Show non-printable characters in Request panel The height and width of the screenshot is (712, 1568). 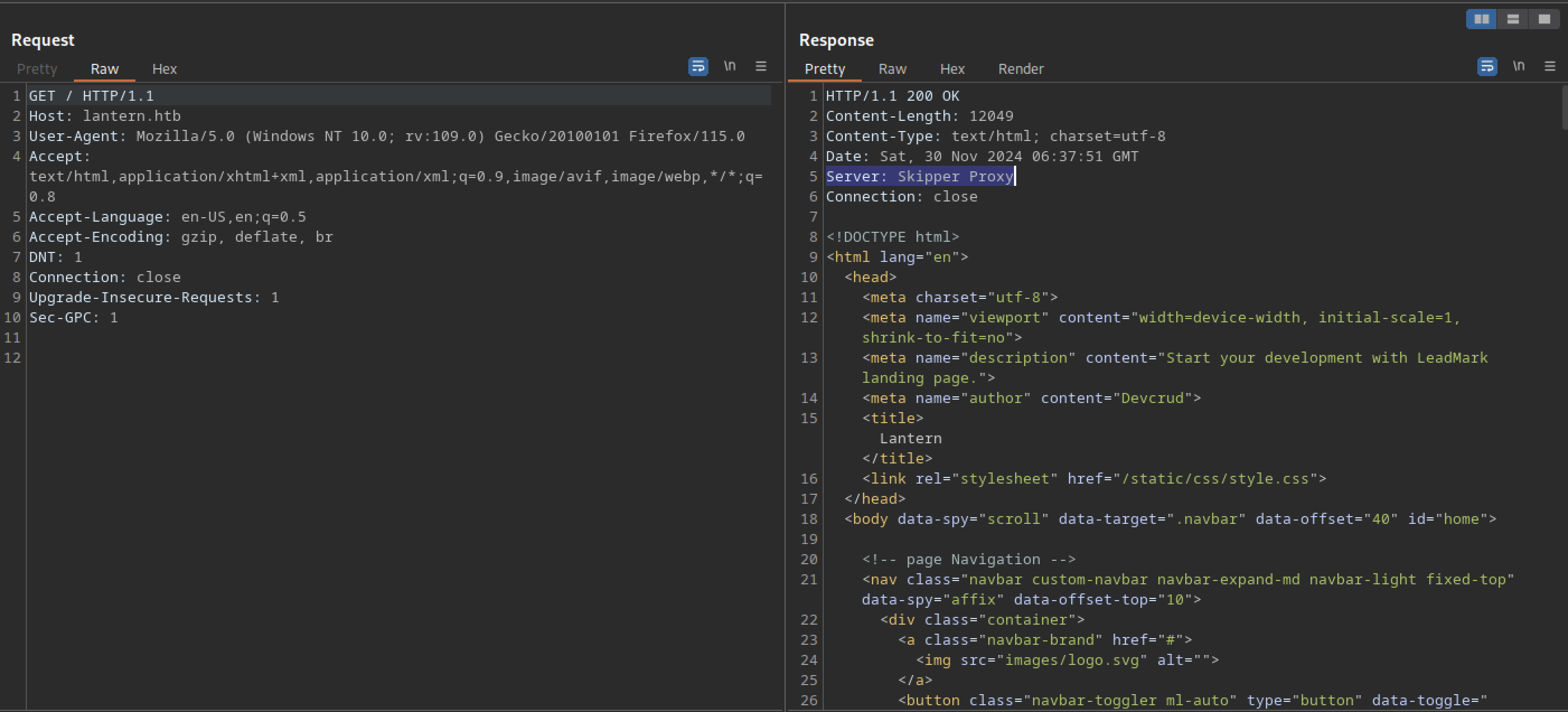(729, 66)
